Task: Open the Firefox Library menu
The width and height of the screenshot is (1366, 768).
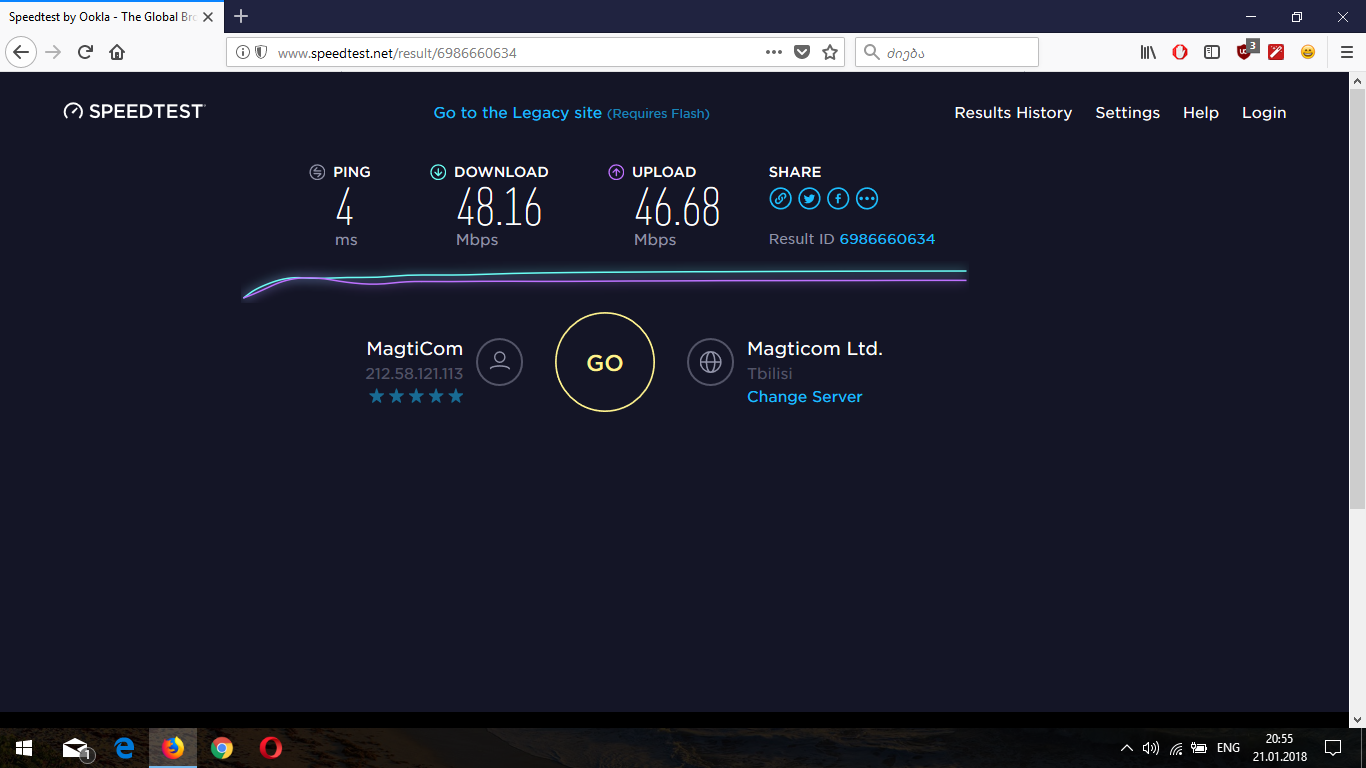Action: pyautogui.click(x=1148, y=52)
